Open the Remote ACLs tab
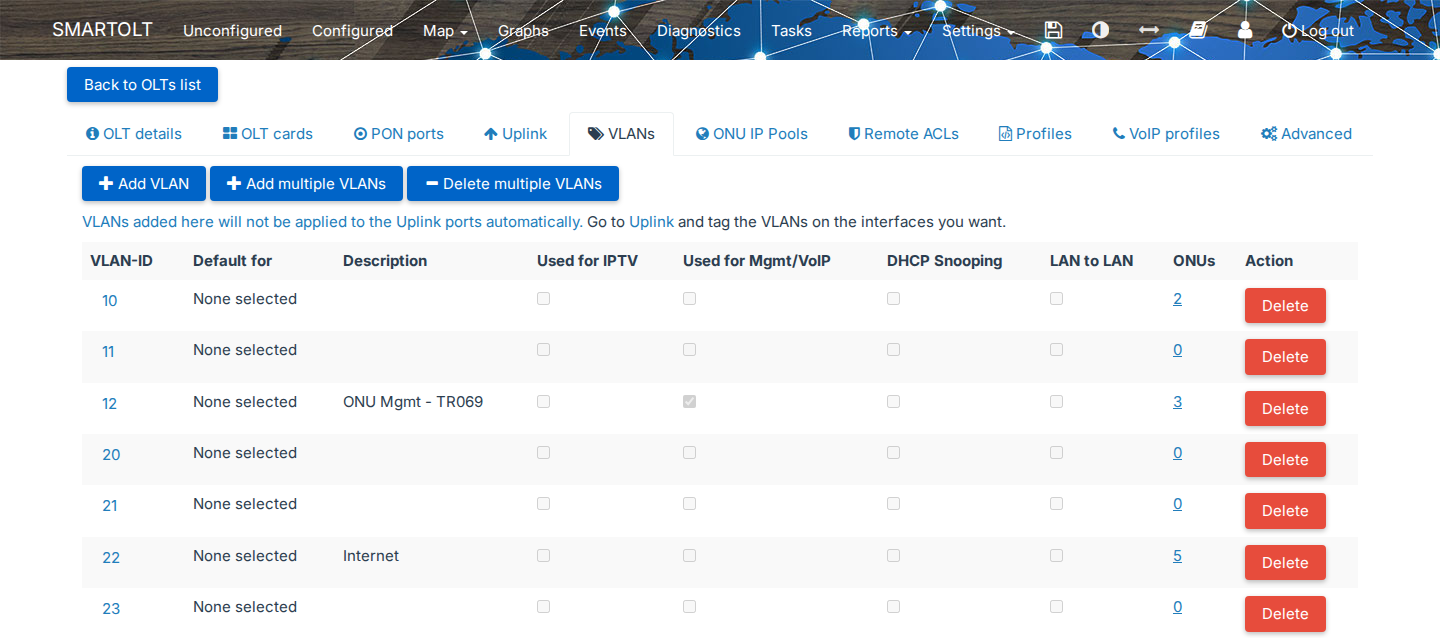 [x=903, y=134]
